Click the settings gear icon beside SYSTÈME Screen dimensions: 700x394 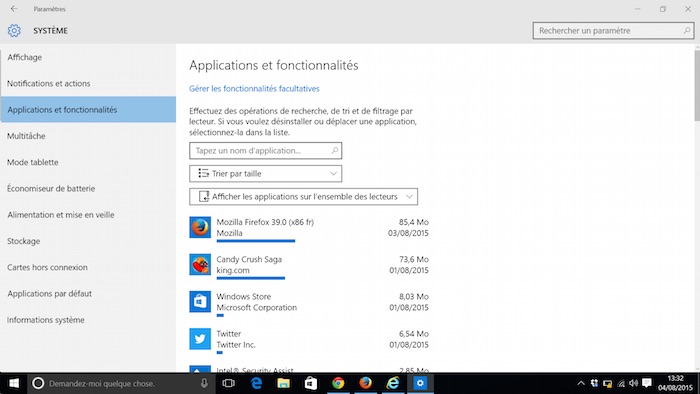click(x=14, y=31)
